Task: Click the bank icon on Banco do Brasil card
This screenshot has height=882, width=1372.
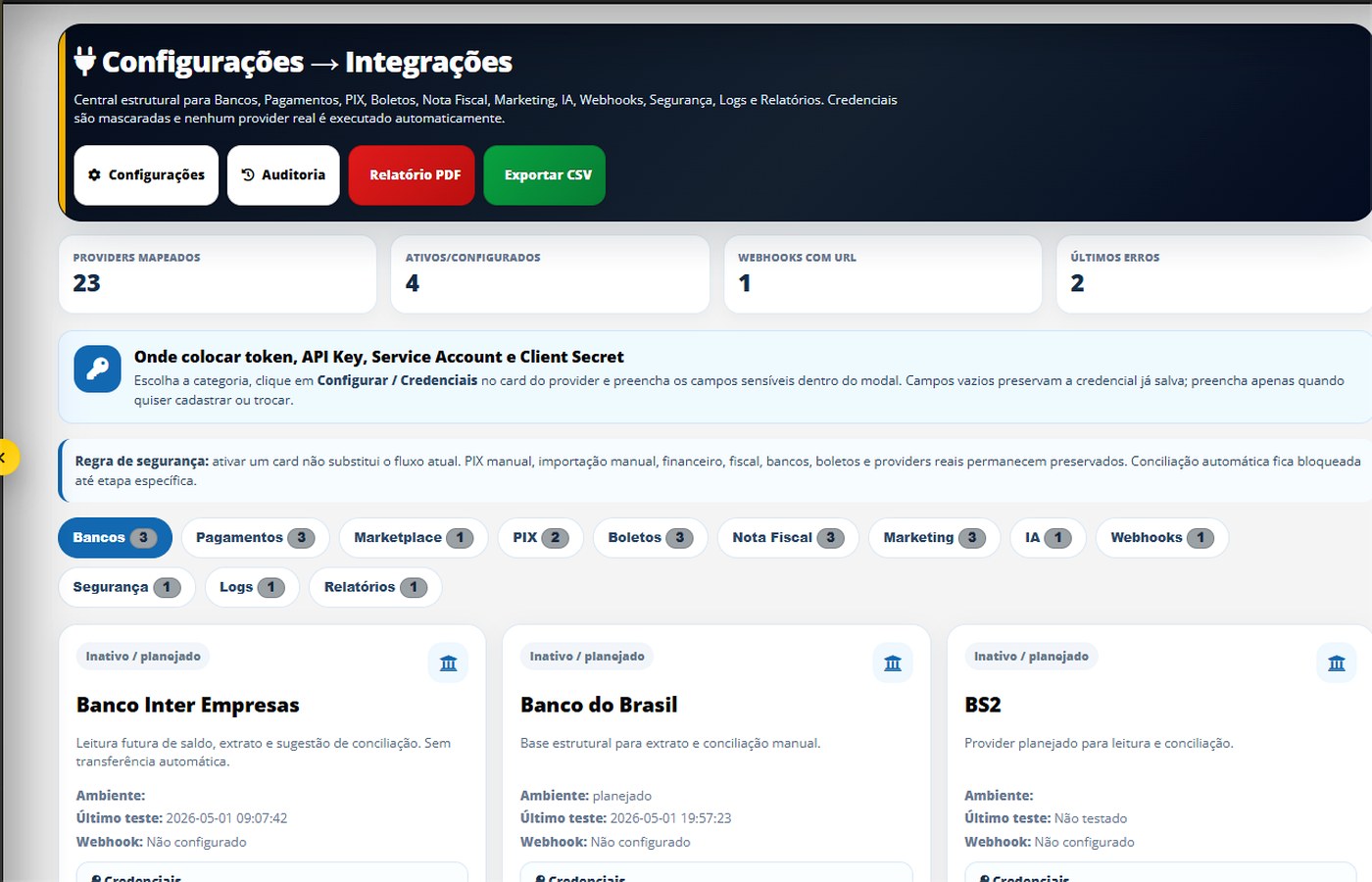Action: (893, 663)
